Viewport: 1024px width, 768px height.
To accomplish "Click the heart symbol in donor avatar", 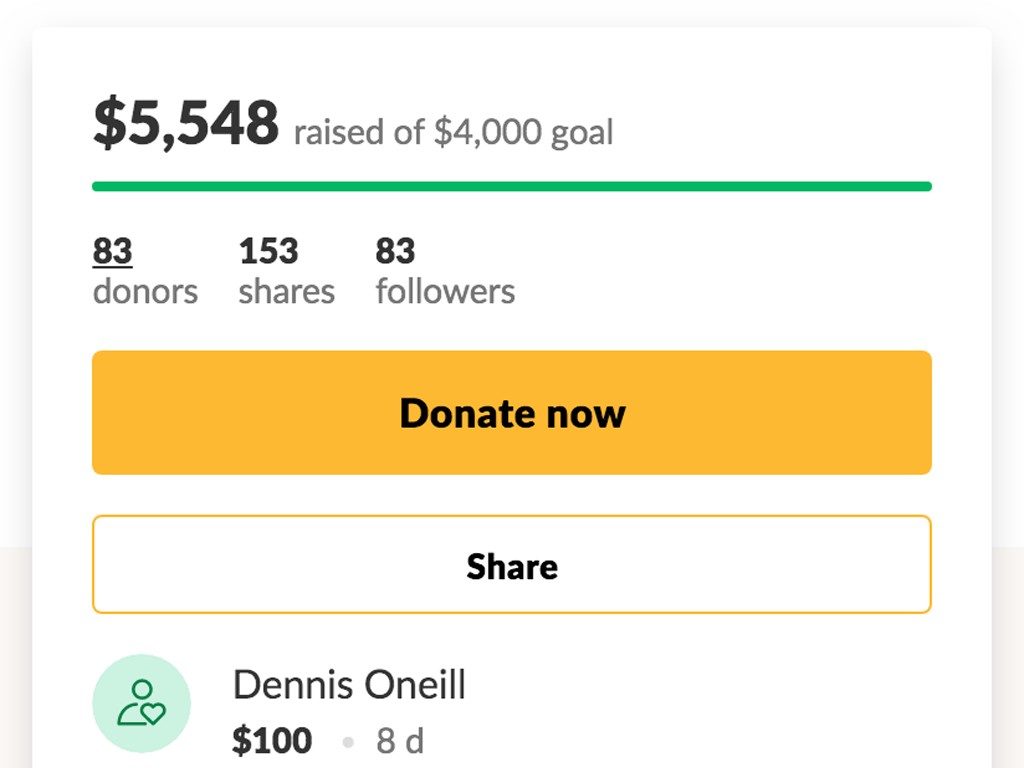I will click(x=152, y=714).
